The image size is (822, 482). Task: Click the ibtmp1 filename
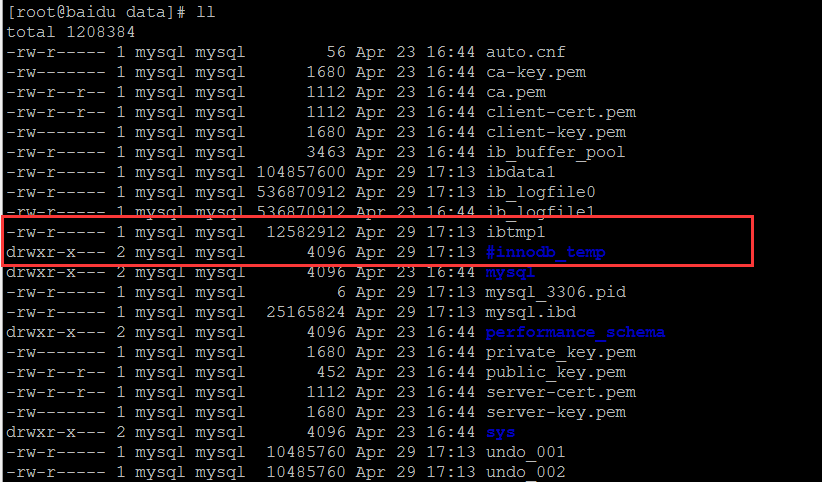(x=515, y=232)
